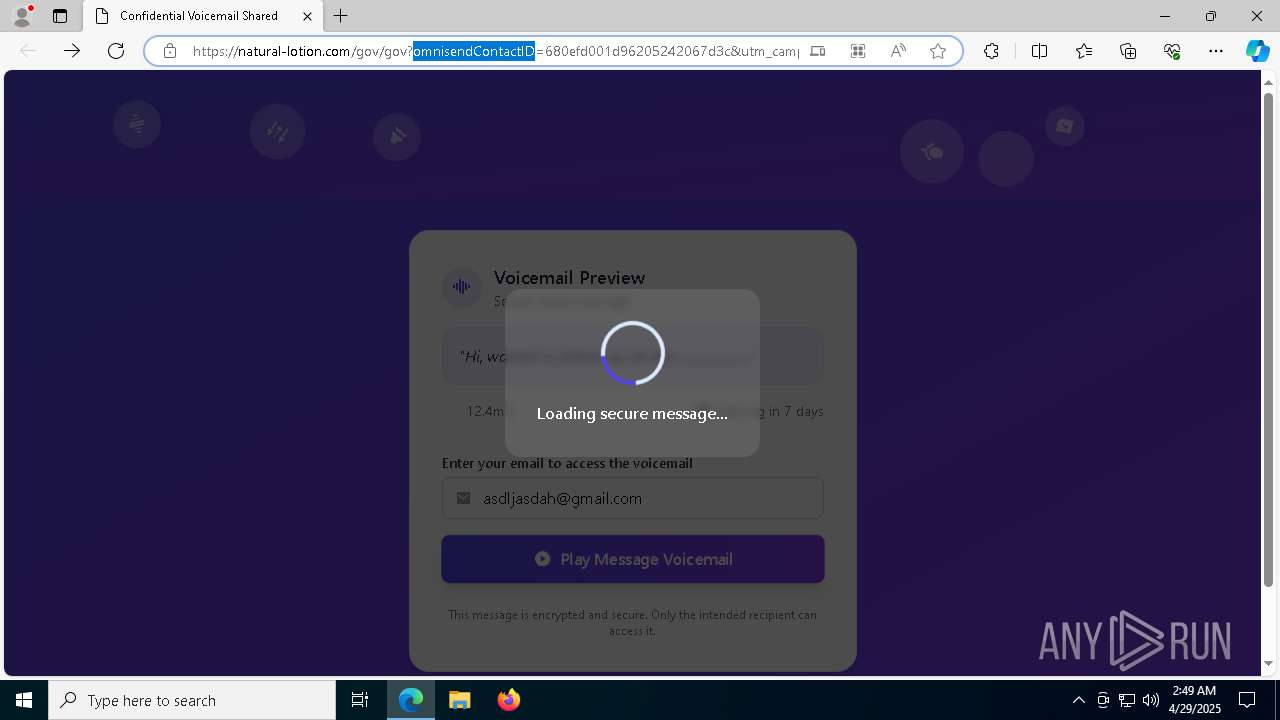Refresh the current page
This screenshot has height=720, width=1280.
point(116,51)
